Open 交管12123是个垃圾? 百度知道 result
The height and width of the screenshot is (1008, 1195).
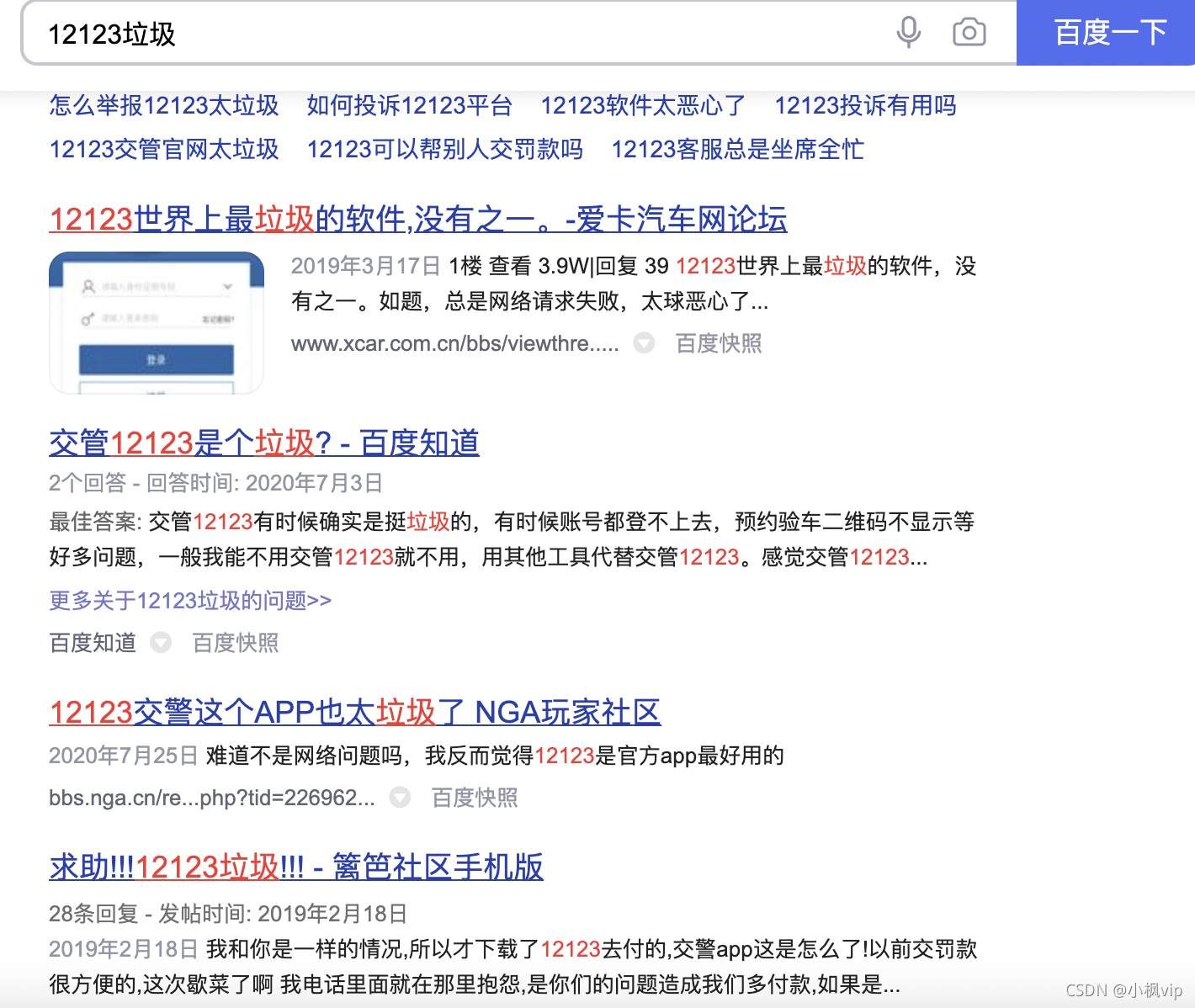point(263,443)
